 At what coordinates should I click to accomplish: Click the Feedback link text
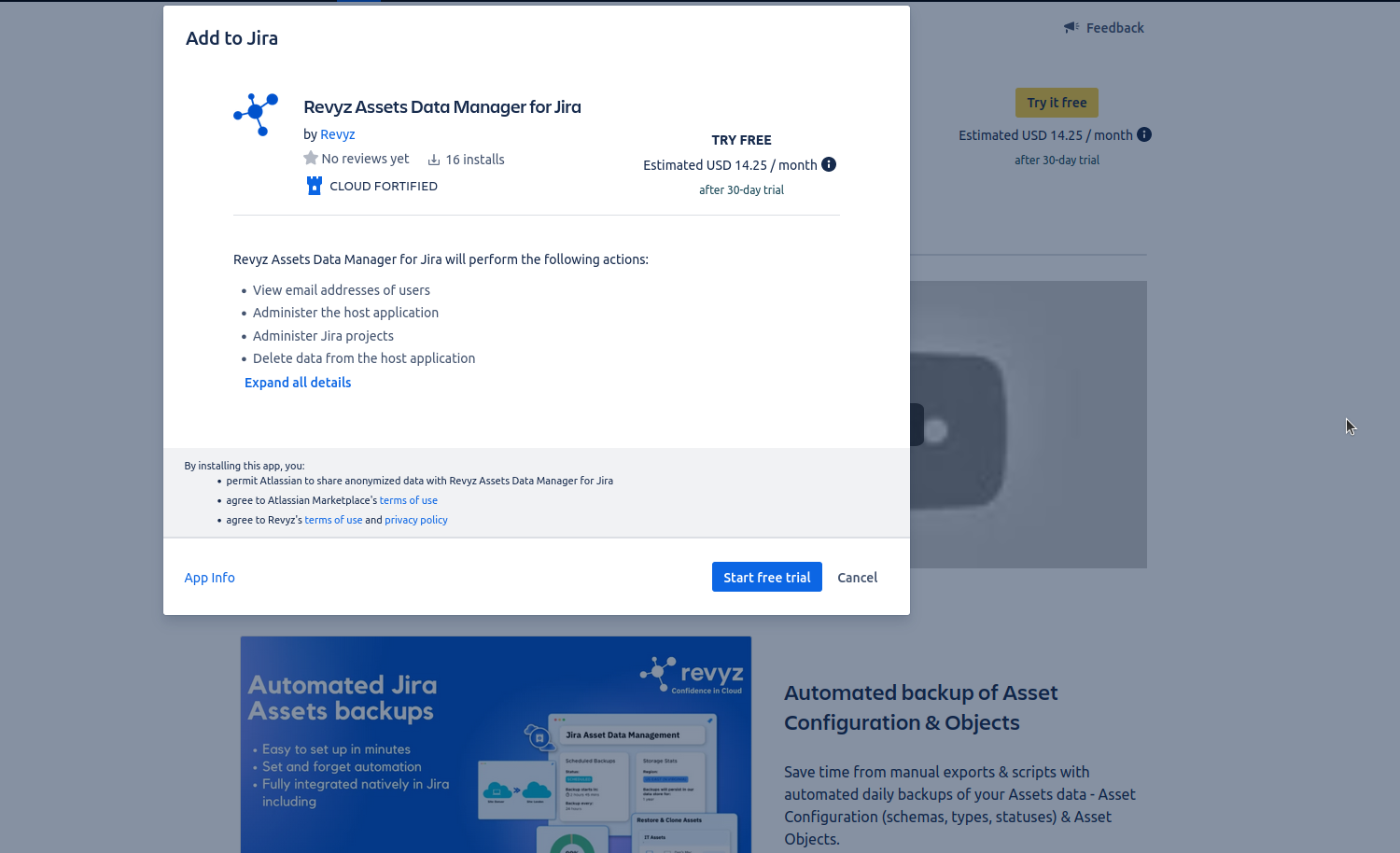[1114, 28]
